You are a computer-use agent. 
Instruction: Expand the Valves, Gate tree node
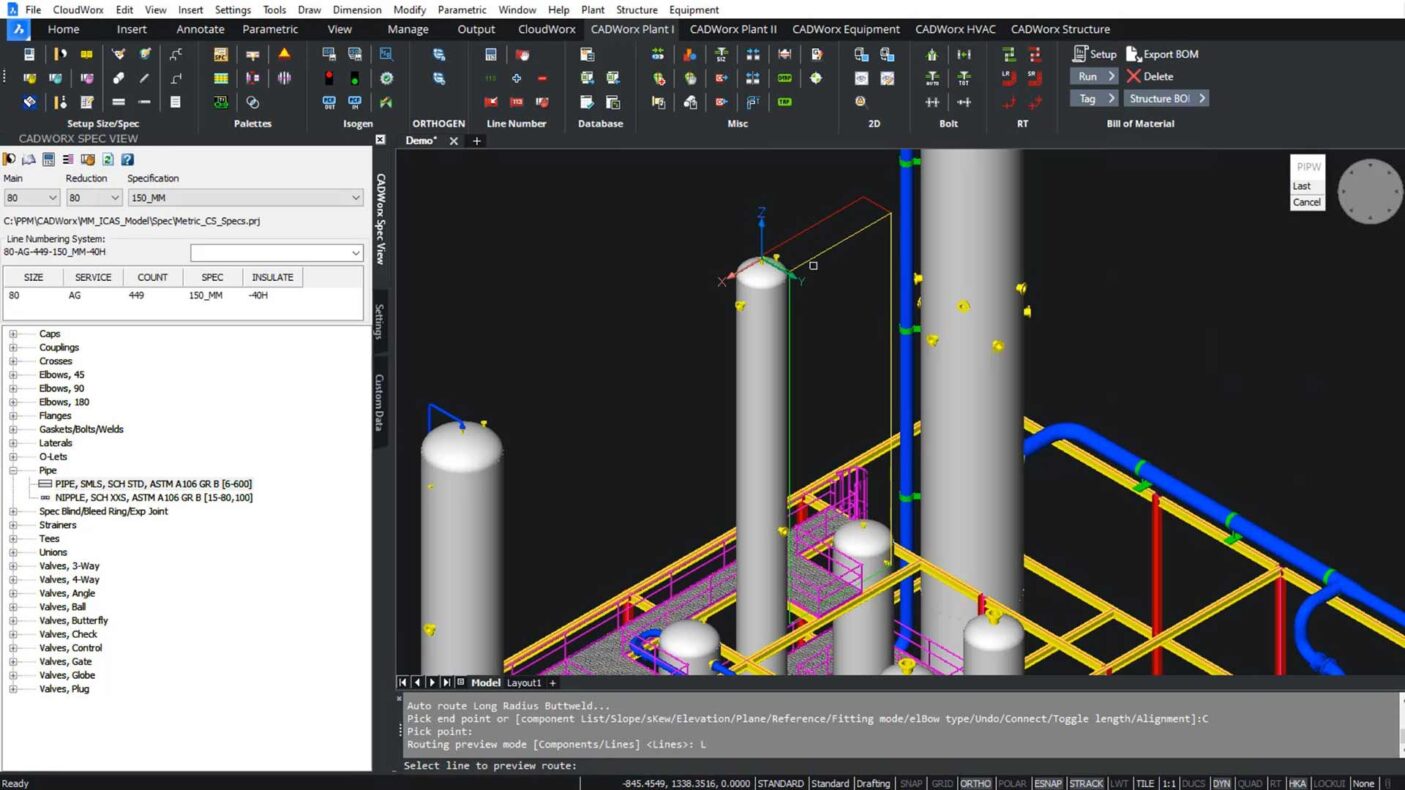[x=13, y=661]
